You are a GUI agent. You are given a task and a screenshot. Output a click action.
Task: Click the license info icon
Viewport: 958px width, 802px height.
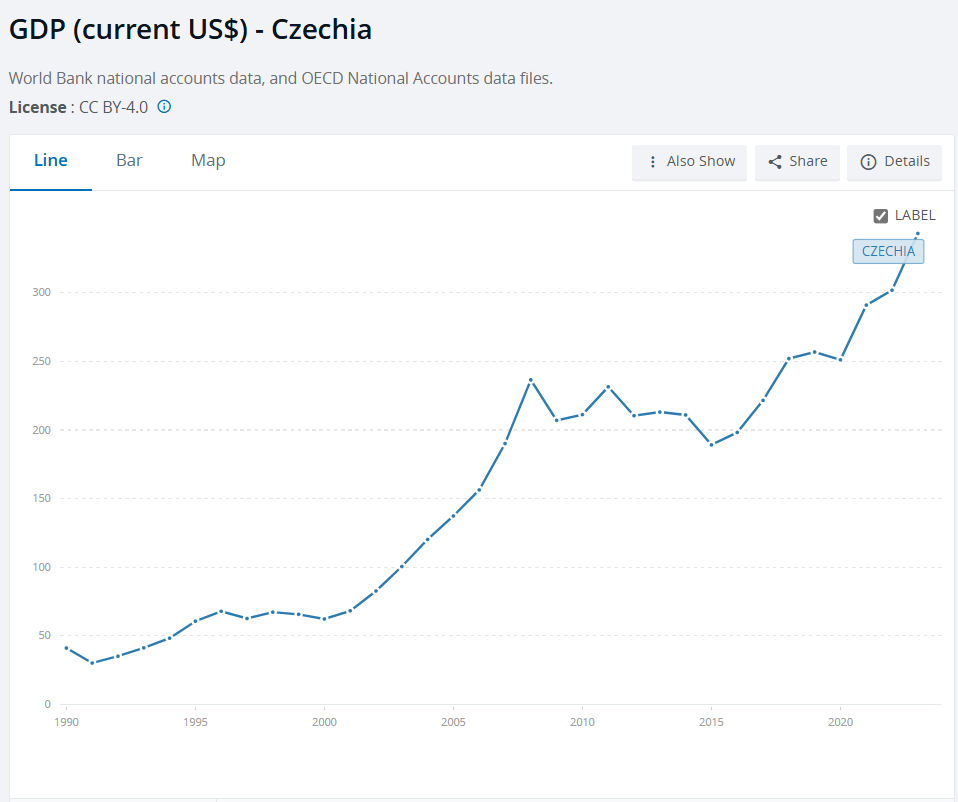[x=165, y=106]
